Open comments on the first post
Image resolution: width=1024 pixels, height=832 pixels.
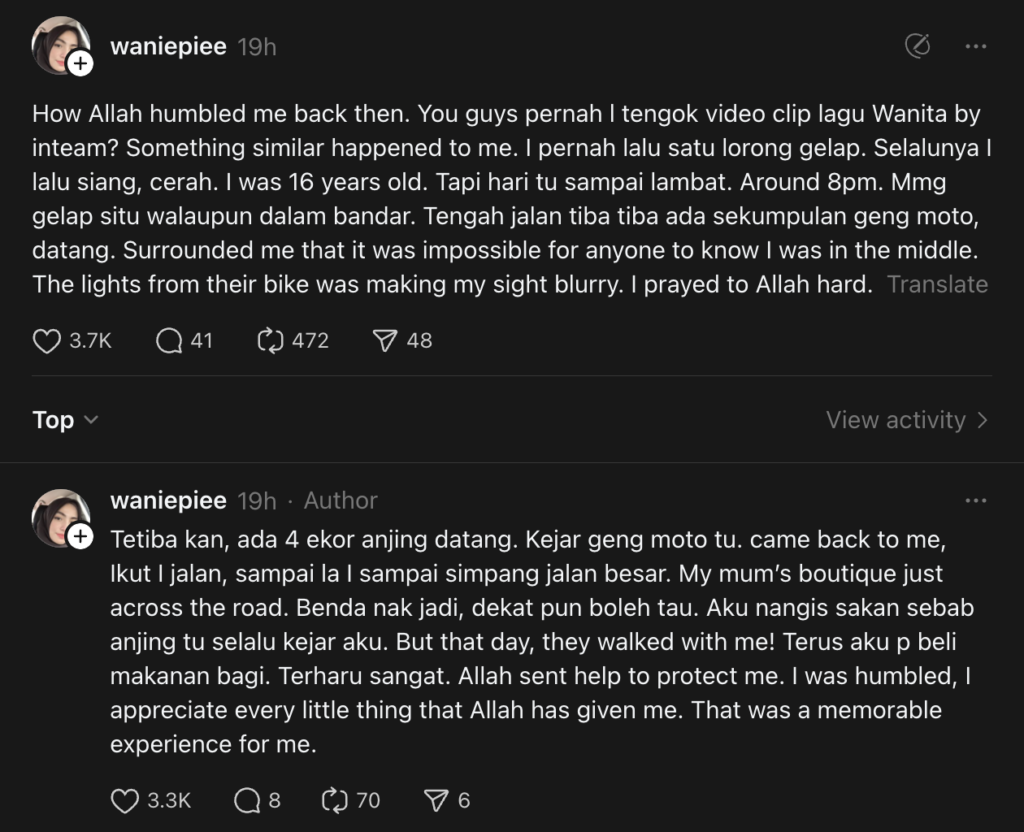pos(169,341)
